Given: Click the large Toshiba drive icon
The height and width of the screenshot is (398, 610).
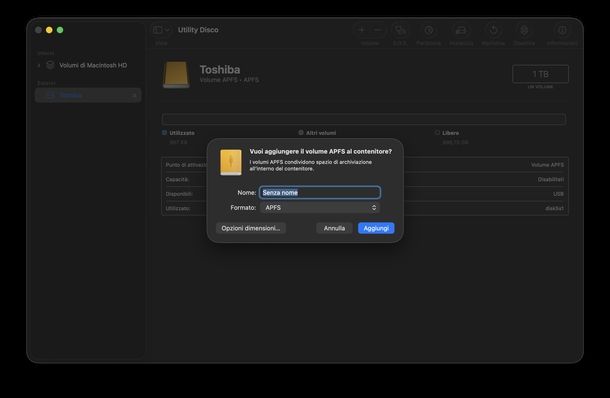Looking at the screenshot, I should 176,74.
